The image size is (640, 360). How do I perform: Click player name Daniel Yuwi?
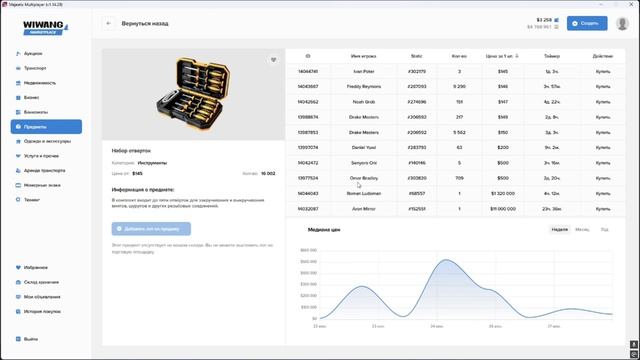pos(364,148)
